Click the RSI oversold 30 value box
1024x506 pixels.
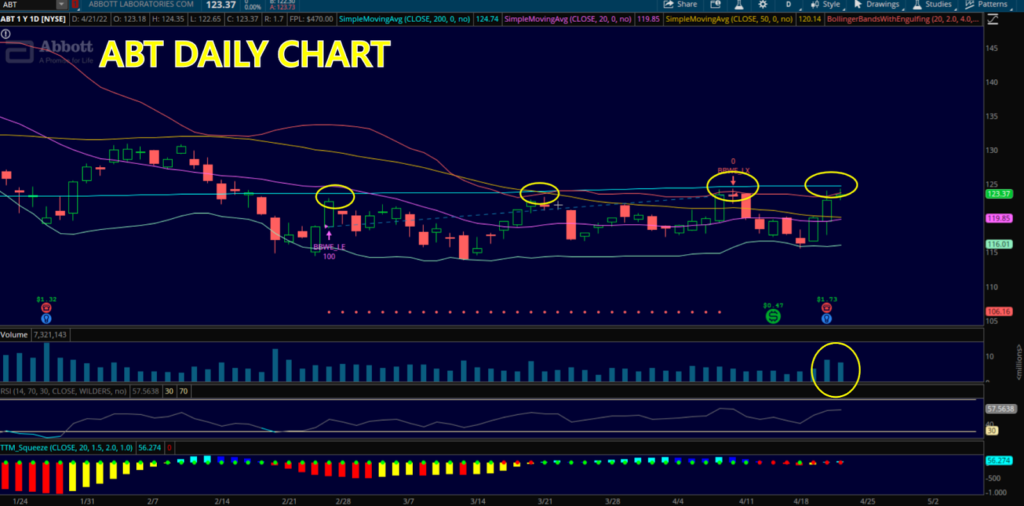(168, 390)
